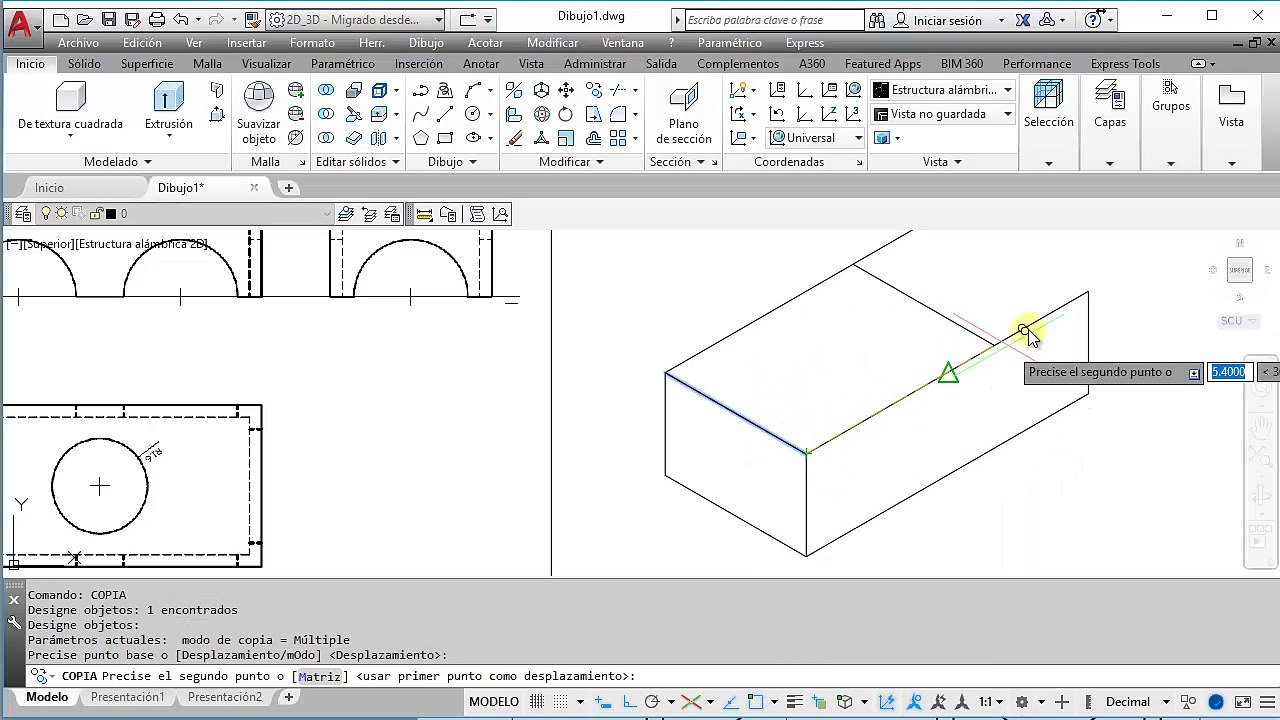The image size is (1280, 720).
Task: Toggle polar tracking in status bar
Action: 652,702
